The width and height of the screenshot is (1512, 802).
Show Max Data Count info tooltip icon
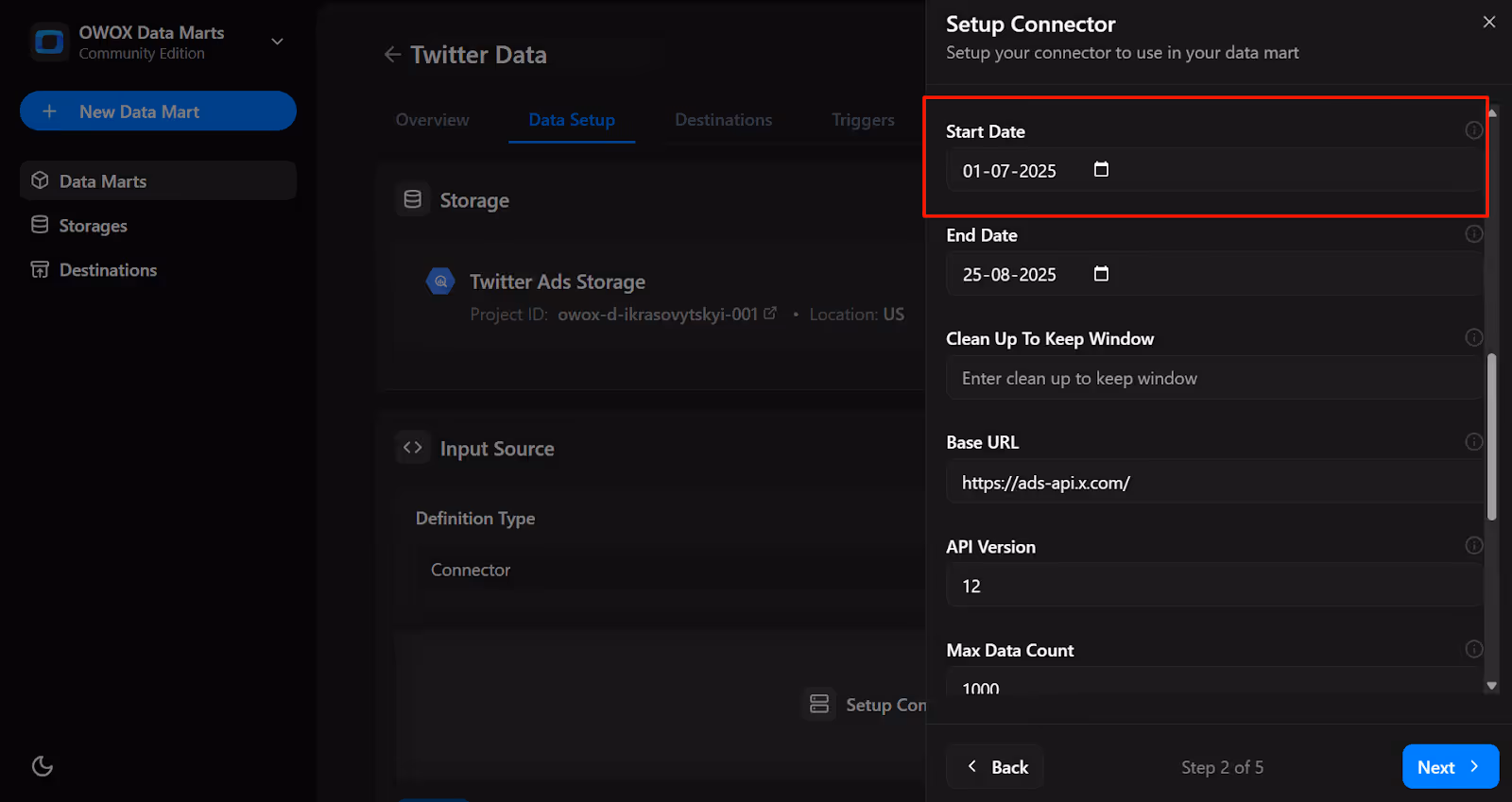[1473, 649]
